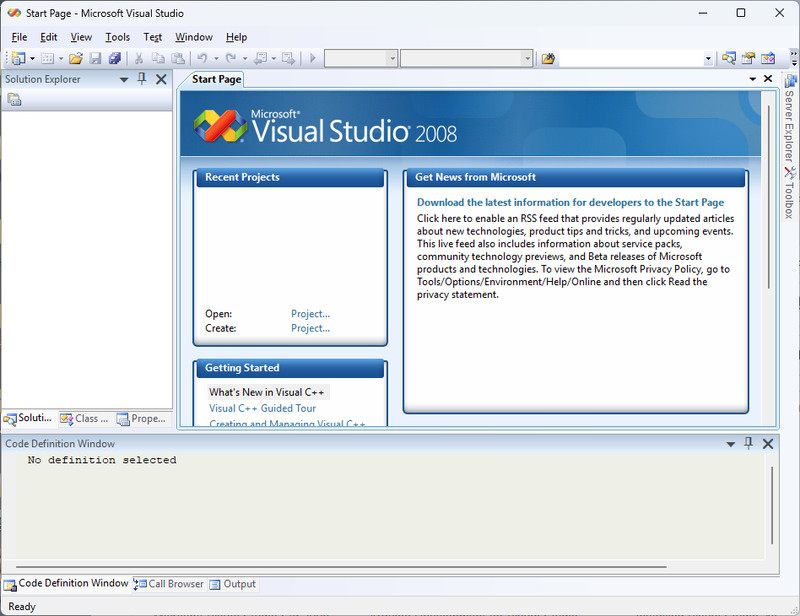Open the Tools menu
The height and width of the screenshot is (616, 800).
click(x=117, y=37)
